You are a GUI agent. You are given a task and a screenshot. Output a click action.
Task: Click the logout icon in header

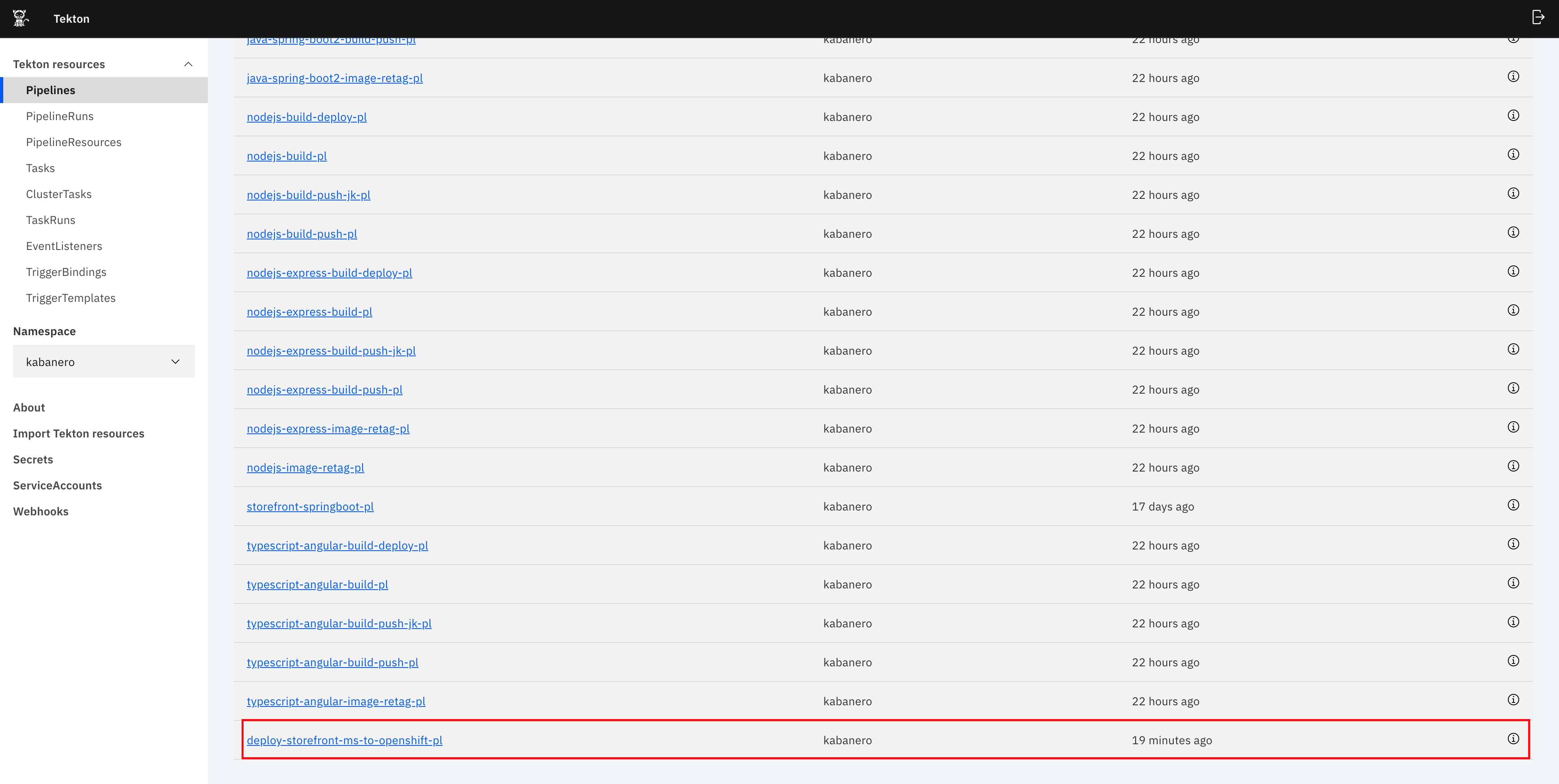[x=1538, y=17]
